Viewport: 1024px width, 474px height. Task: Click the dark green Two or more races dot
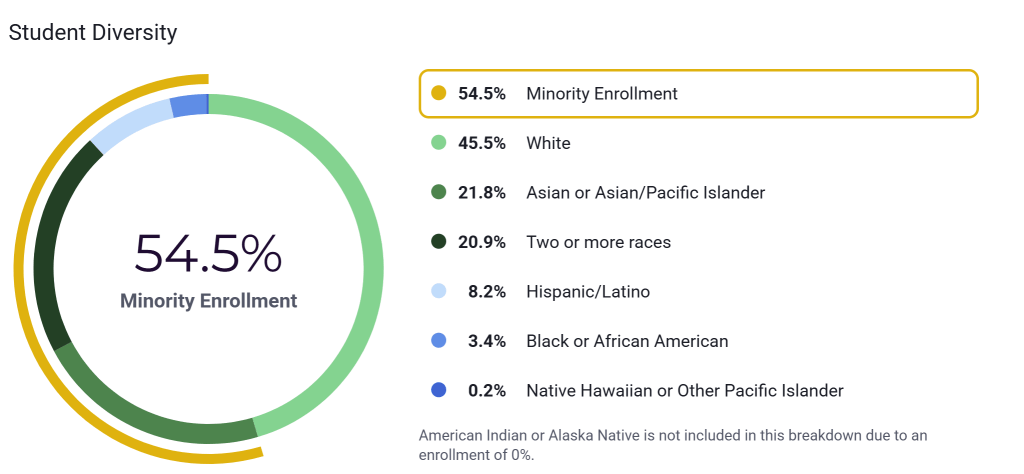(438, 242)
